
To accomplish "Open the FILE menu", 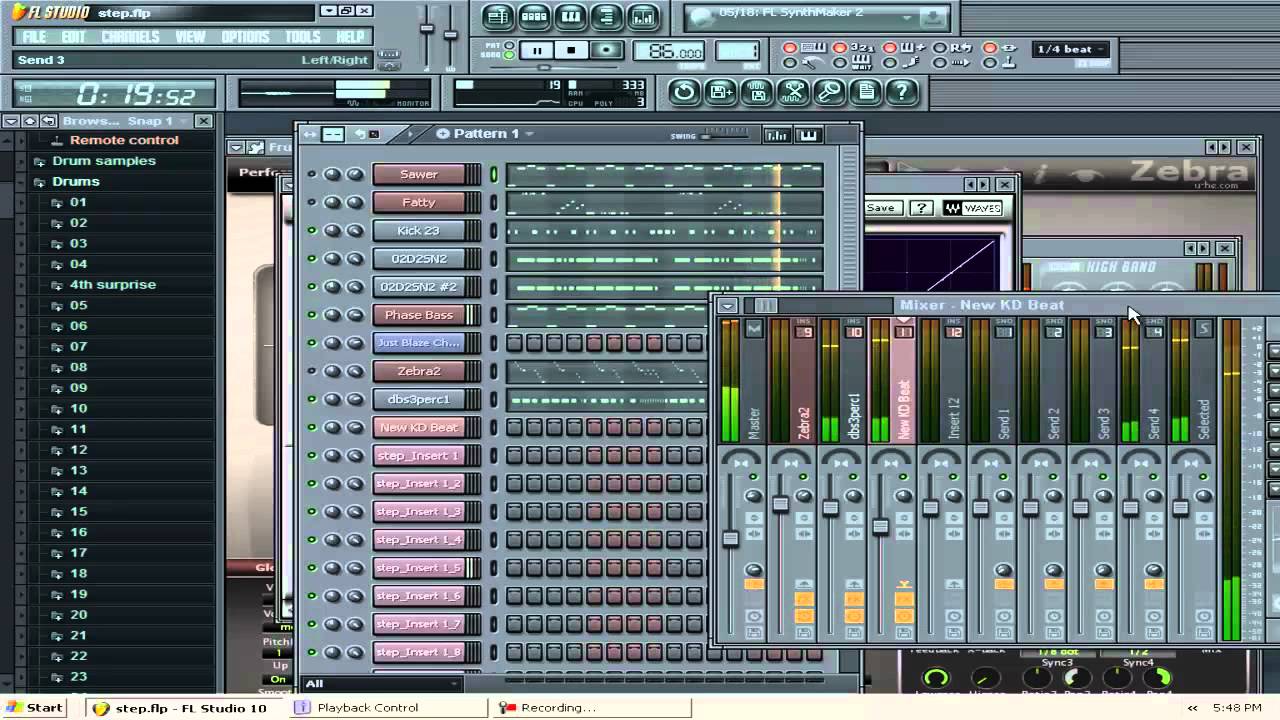I will [35, 37].
